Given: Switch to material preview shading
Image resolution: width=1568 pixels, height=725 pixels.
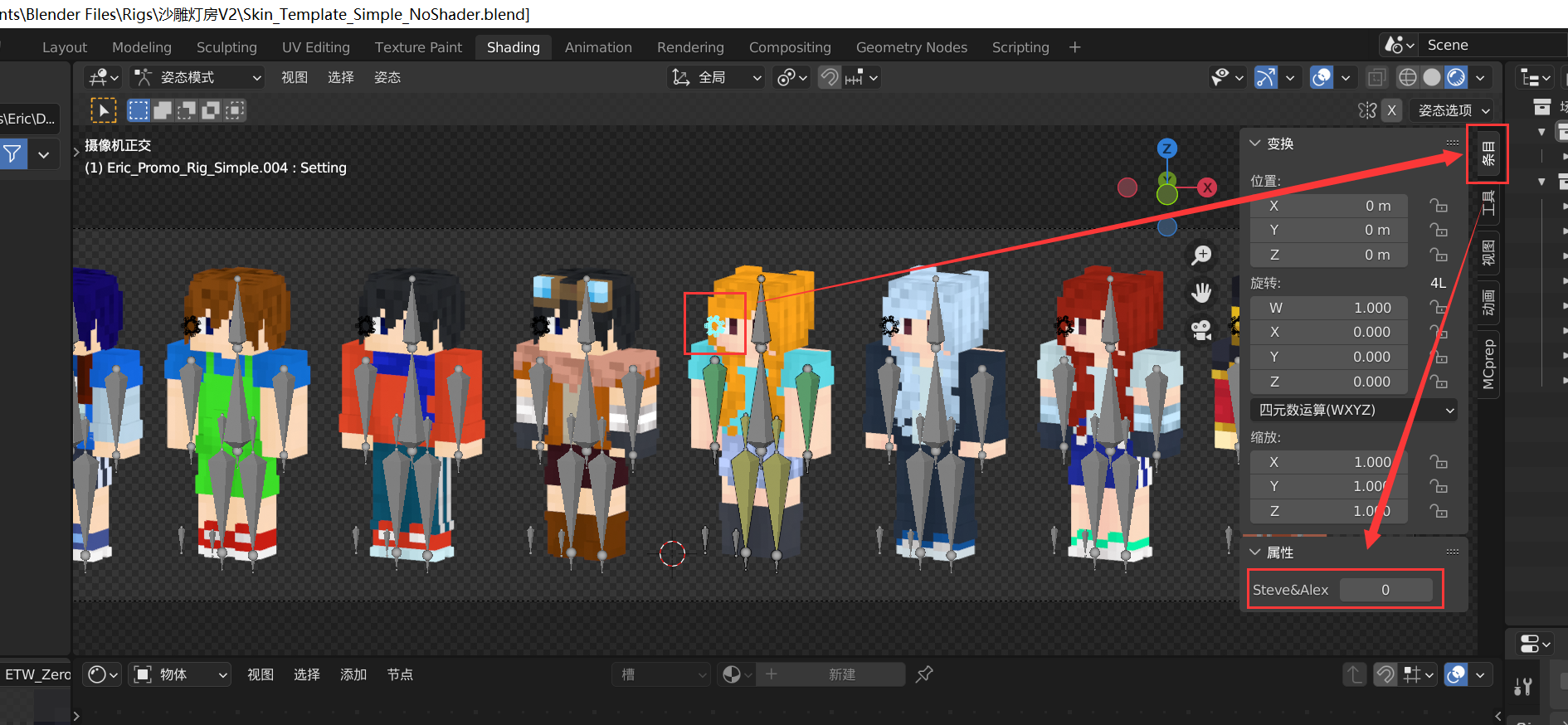Looking at the screenshot, I should (1456, 77).
